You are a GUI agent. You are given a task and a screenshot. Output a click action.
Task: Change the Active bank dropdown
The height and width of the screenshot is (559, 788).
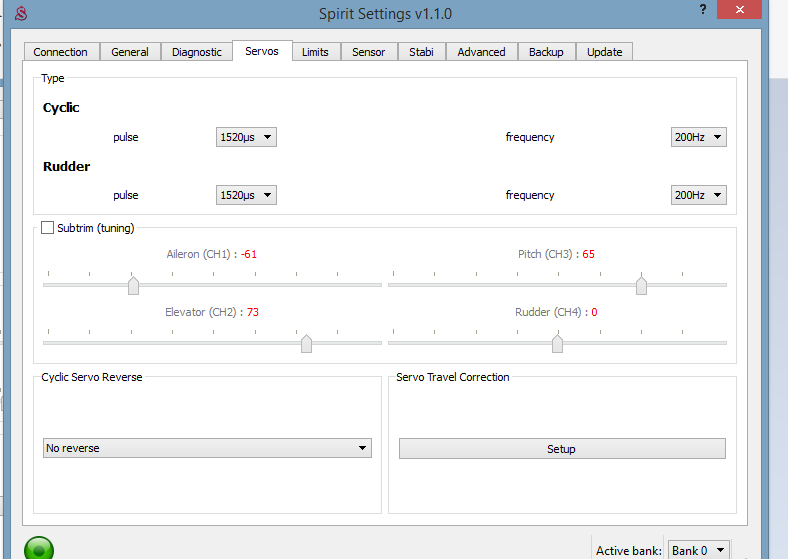click(699, 550)
